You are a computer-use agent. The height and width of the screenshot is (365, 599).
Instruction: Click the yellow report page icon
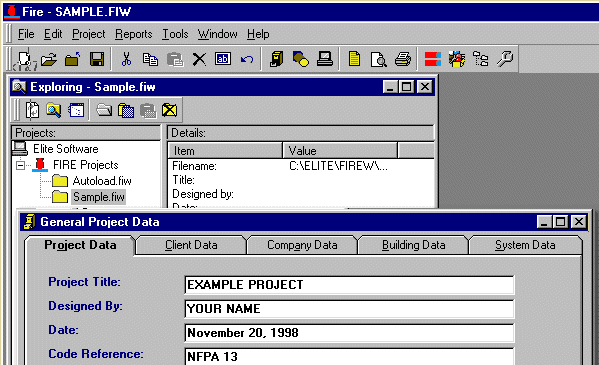pos(355,59)
